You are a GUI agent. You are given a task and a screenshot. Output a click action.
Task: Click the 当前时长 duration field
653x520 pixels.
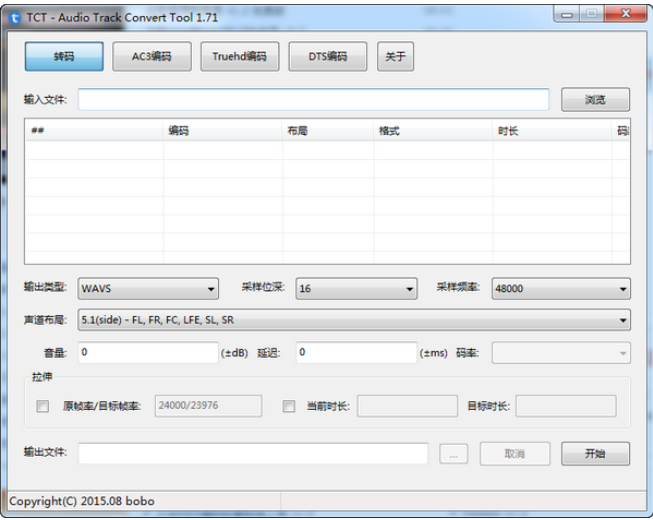(x=407, y=406)
